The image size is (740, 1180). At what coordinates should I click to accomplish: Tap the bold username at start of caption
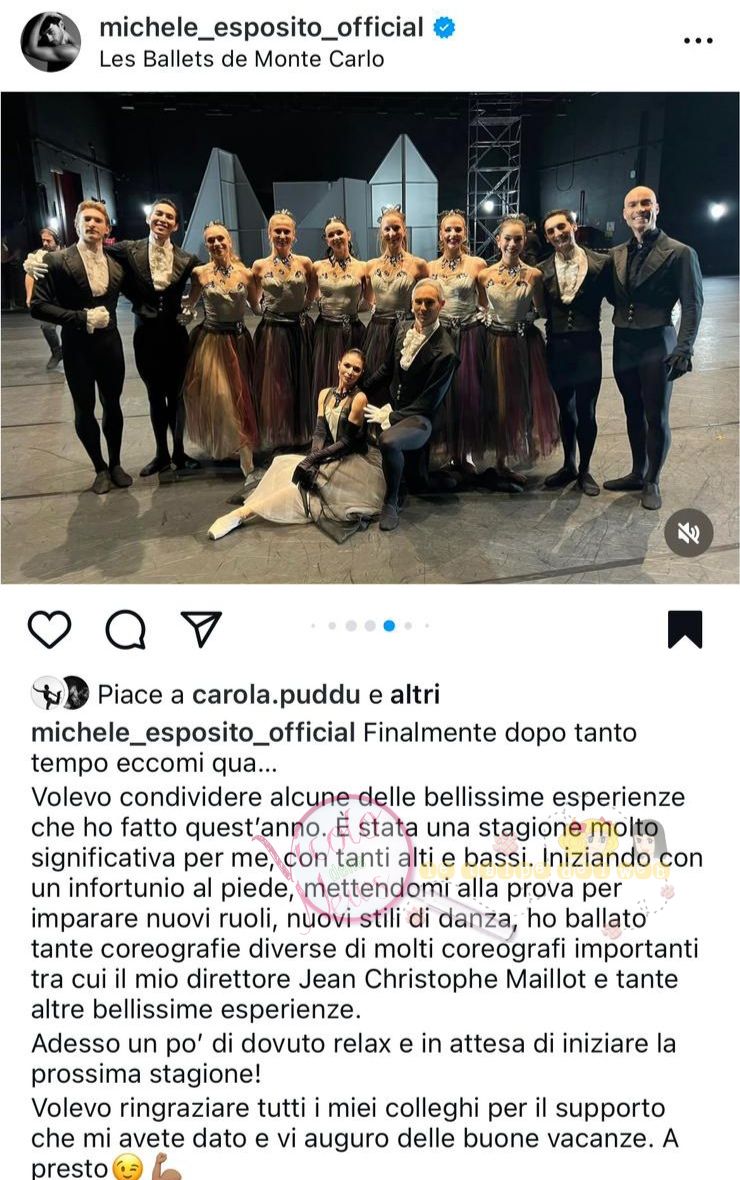coord(193,732)
